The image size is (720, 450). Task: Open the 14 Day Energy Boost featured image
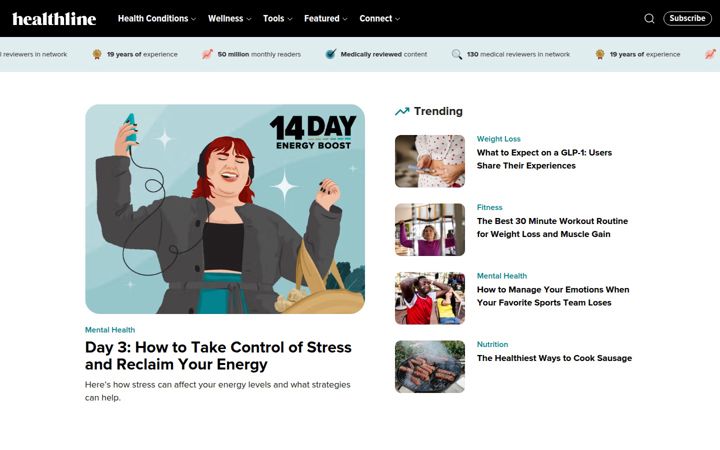(x=225, y=209)
